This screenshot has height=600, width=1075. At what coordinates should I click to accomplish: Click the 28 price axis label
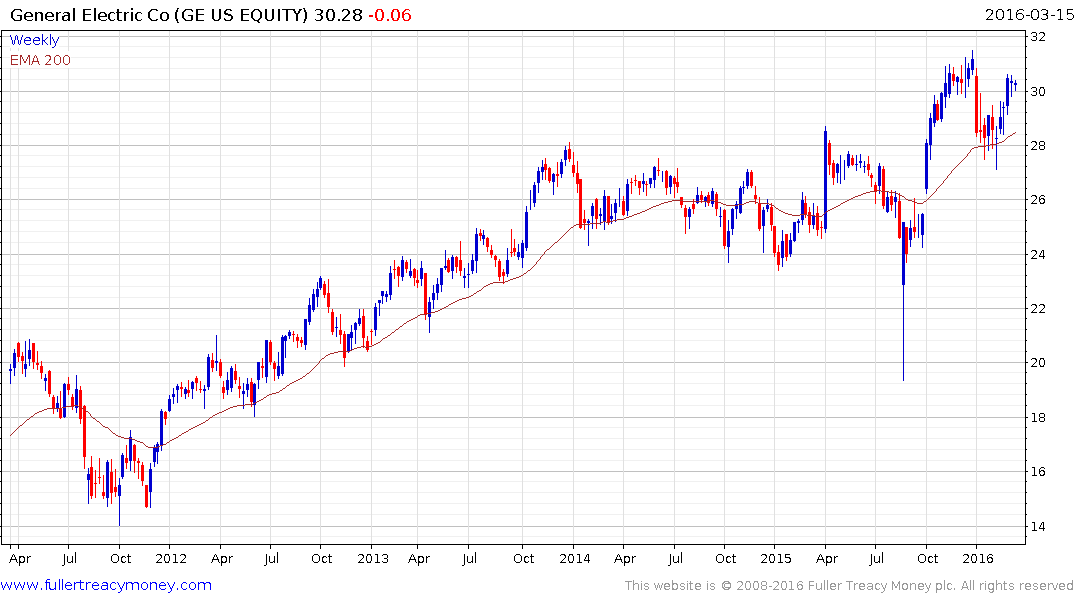pyautogui.click(x=1038, y=145)
